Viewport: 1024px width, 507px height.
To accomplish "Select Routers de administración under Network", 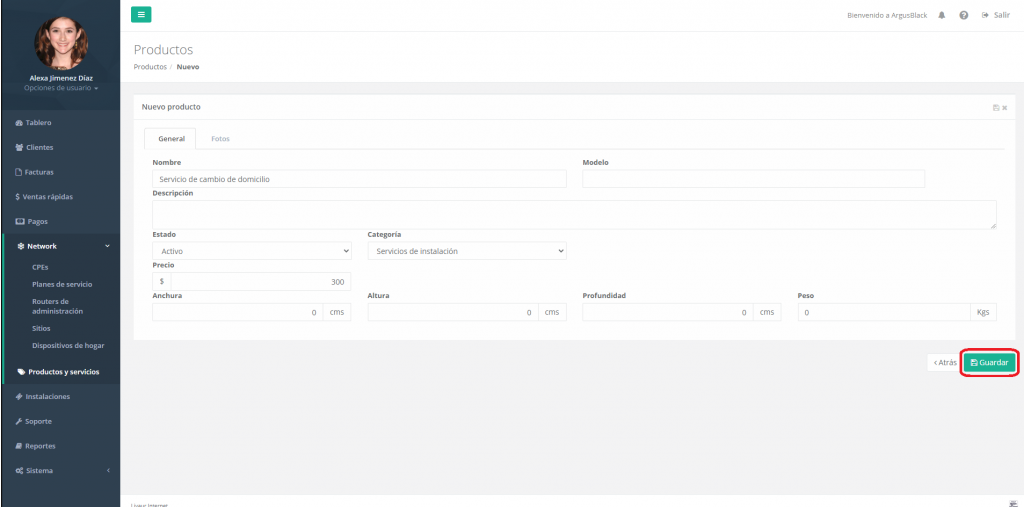I will (x=57, y=306).
